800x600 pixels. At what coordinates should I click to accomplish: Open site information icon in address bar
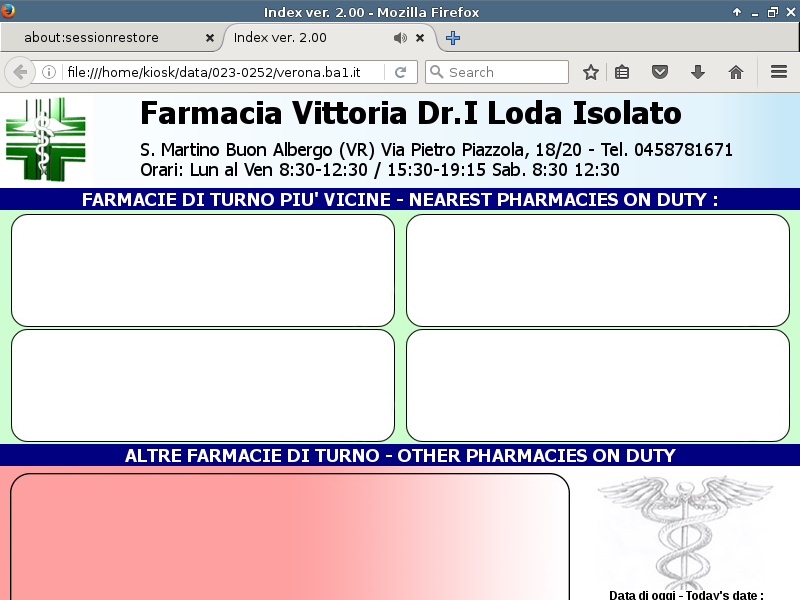(48, 72)
